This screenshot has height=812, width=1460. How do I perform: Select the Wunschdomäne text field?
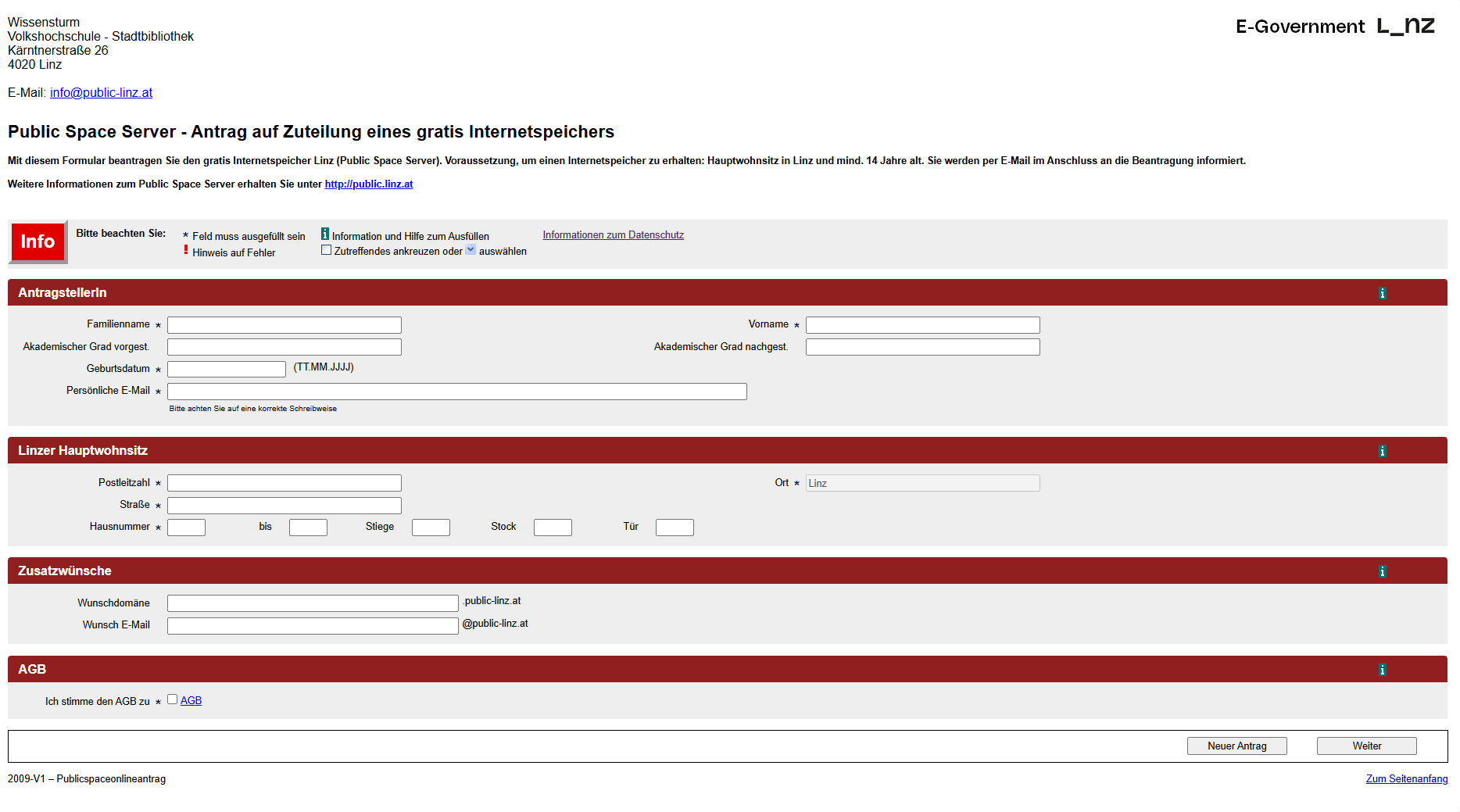(x=313, y=603)
